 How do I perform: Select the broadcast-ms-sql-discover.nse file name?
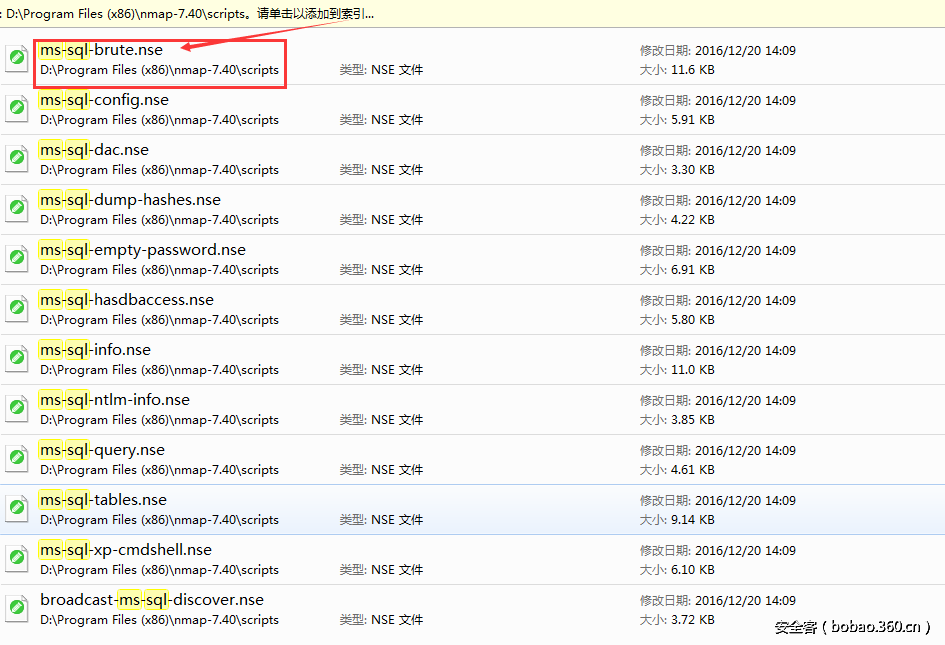tap(152, 600)
